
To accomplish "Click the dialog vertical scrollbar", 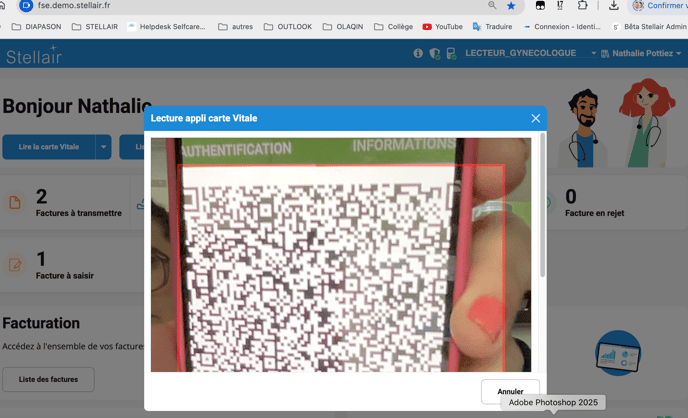I will (542, 210).
